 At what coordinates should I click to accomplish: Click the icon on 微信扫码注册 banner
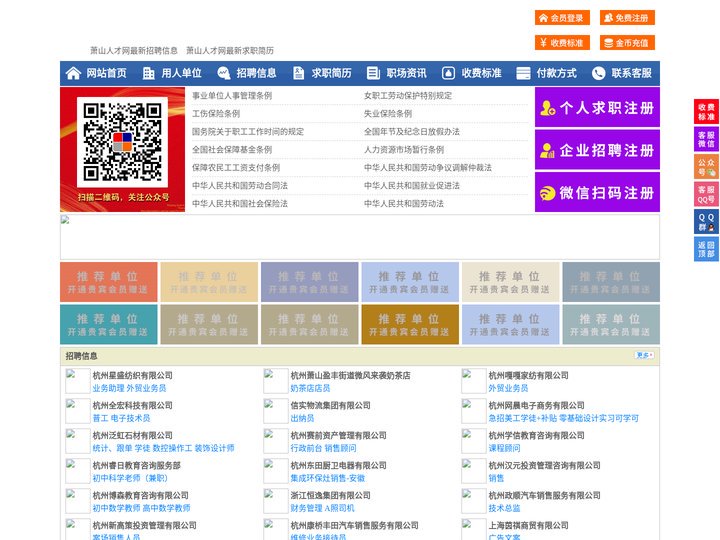(547, 193)
